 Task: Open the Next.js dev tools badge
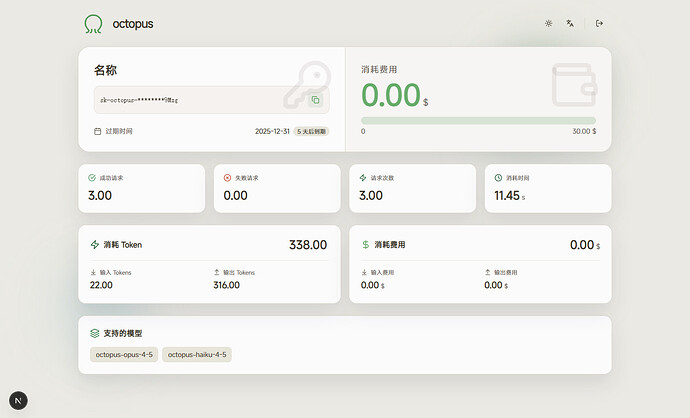[x=18, y=401]
